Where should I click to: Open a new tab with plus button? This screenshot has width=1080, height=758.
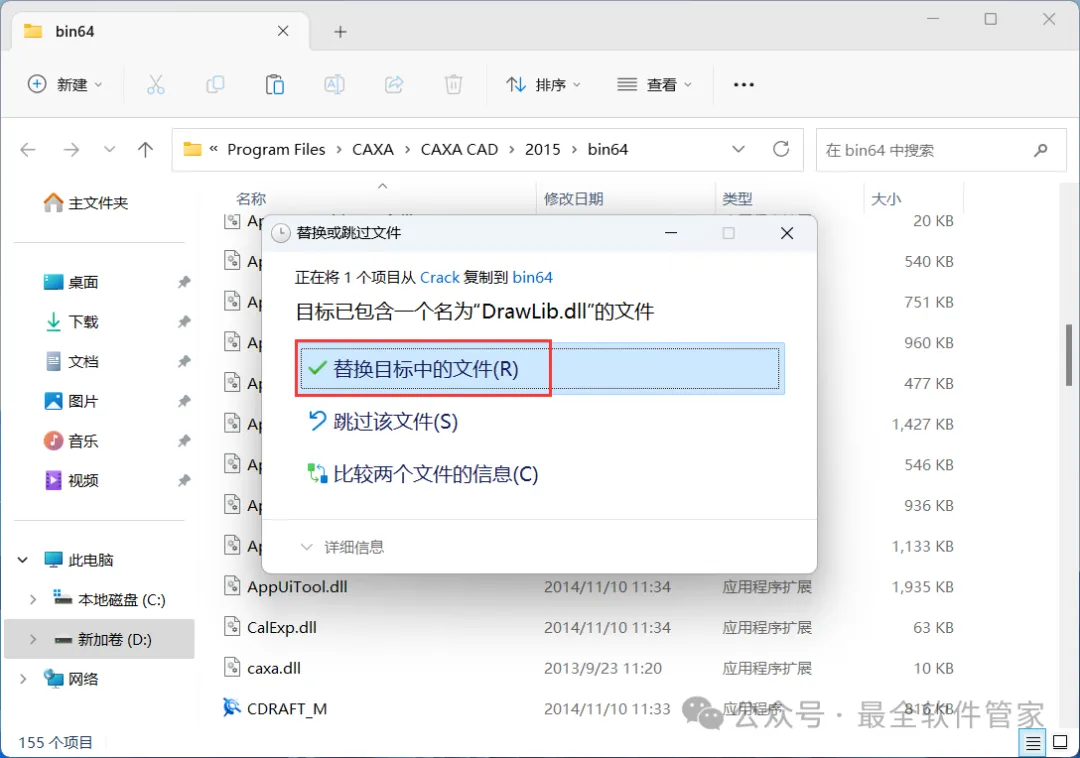coord(340,32)
